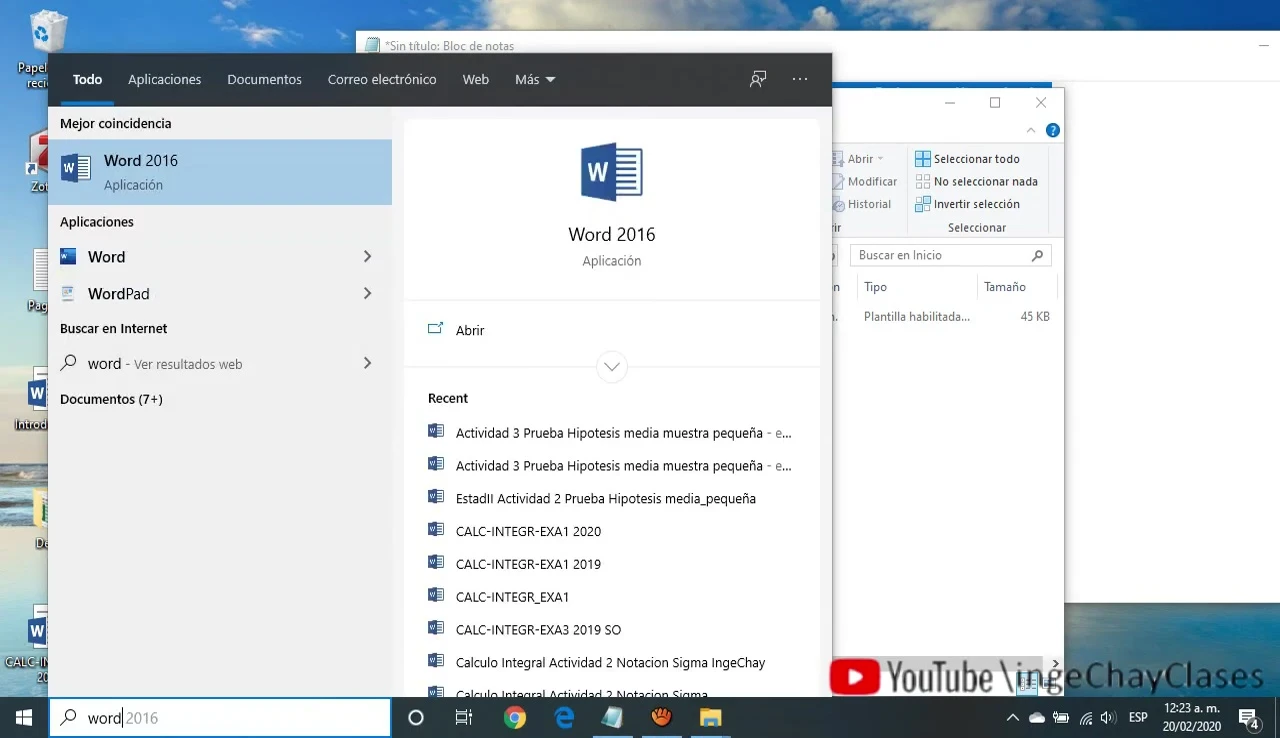Open the Abrir dropdown arrow in Explorer ribbon

tap(880, 159)
